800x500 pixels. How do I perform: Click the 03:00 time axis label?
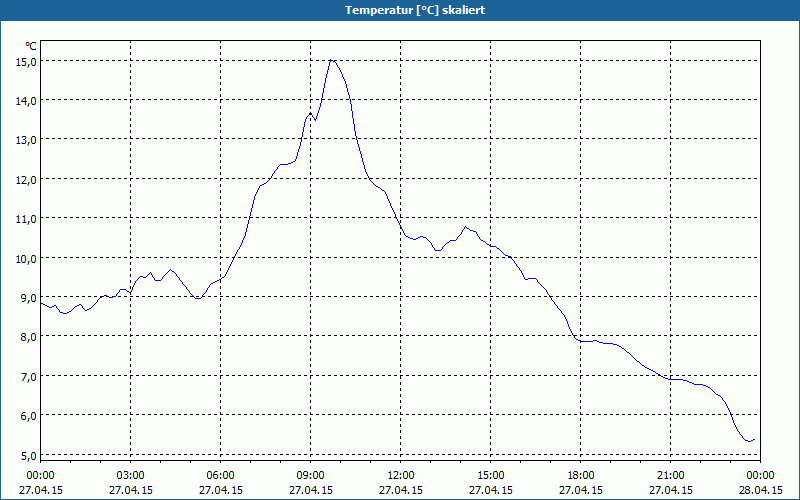click(x=130, y=475)
